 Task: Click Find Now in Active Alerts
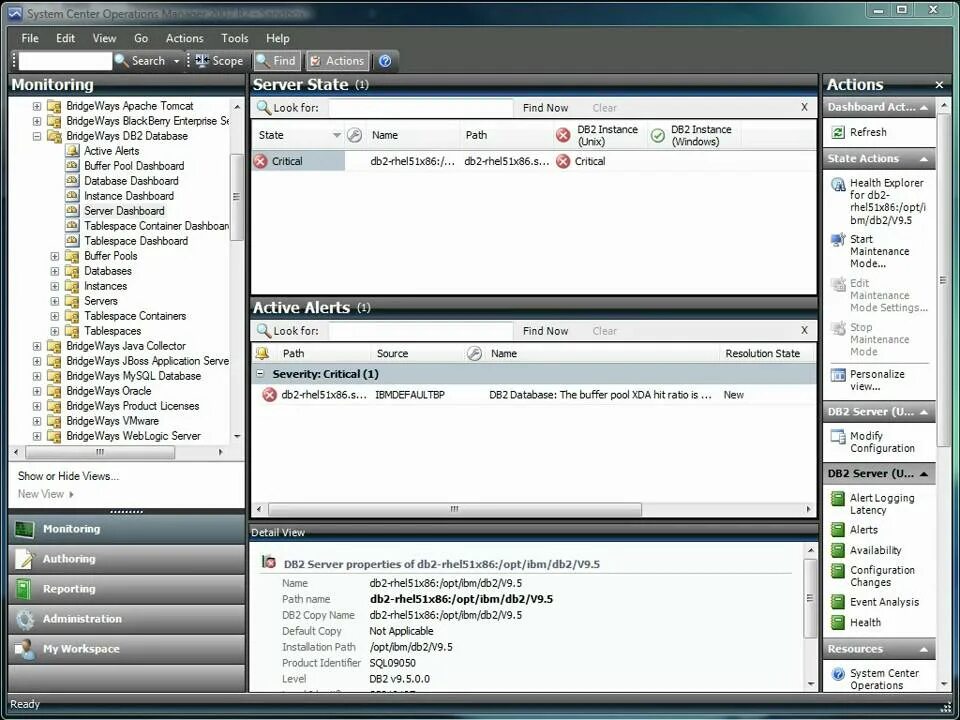tap(546, 331)
